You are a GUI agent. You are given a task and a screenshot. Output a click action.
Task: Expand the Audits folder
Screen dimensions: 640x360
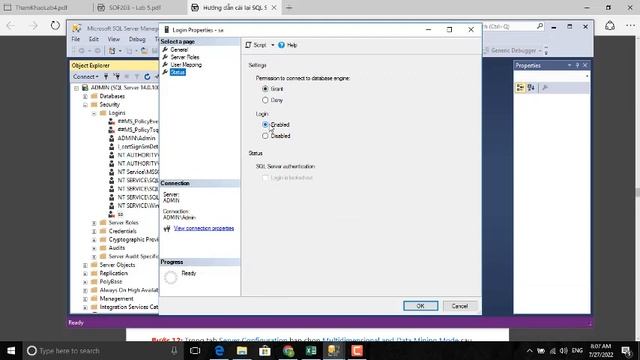pyautogui.click(x=94, y=248)
